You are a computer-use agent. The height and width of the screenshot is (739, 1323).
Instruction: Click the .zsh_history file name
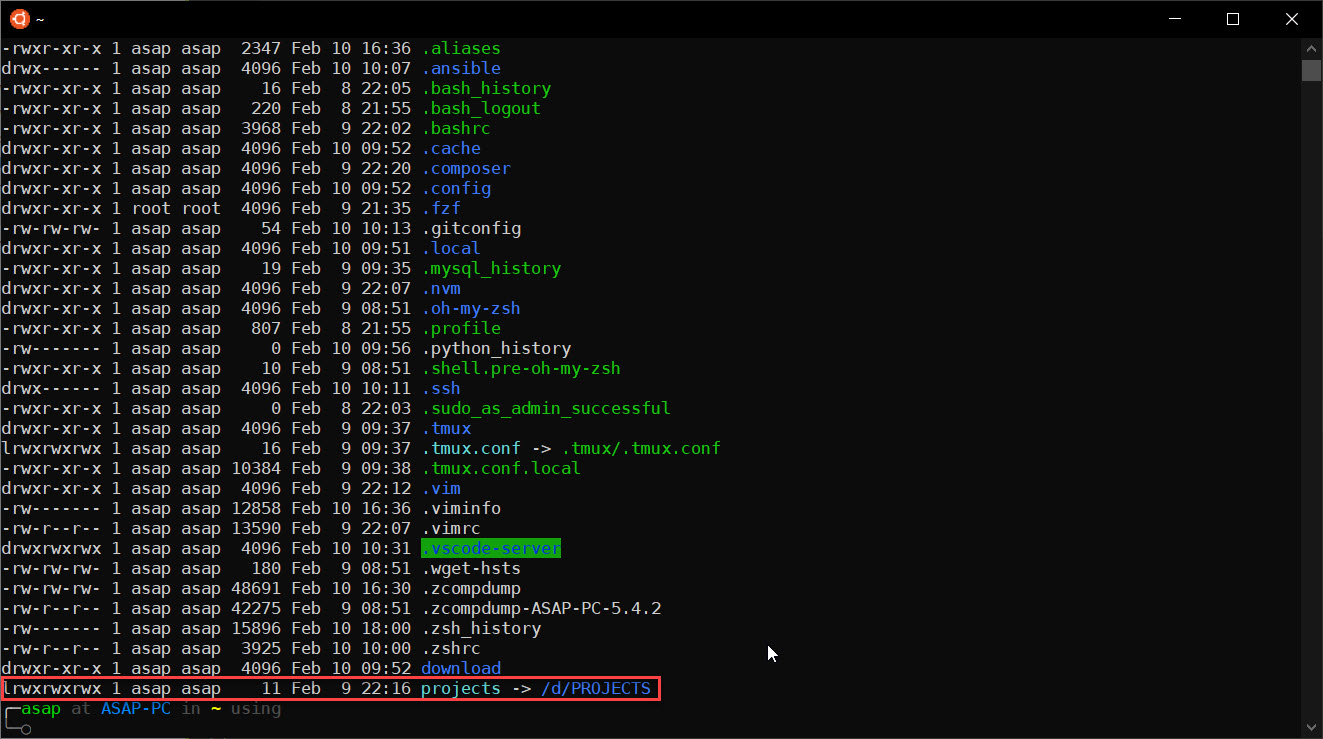pyautogui.click(x=481, y=628)
